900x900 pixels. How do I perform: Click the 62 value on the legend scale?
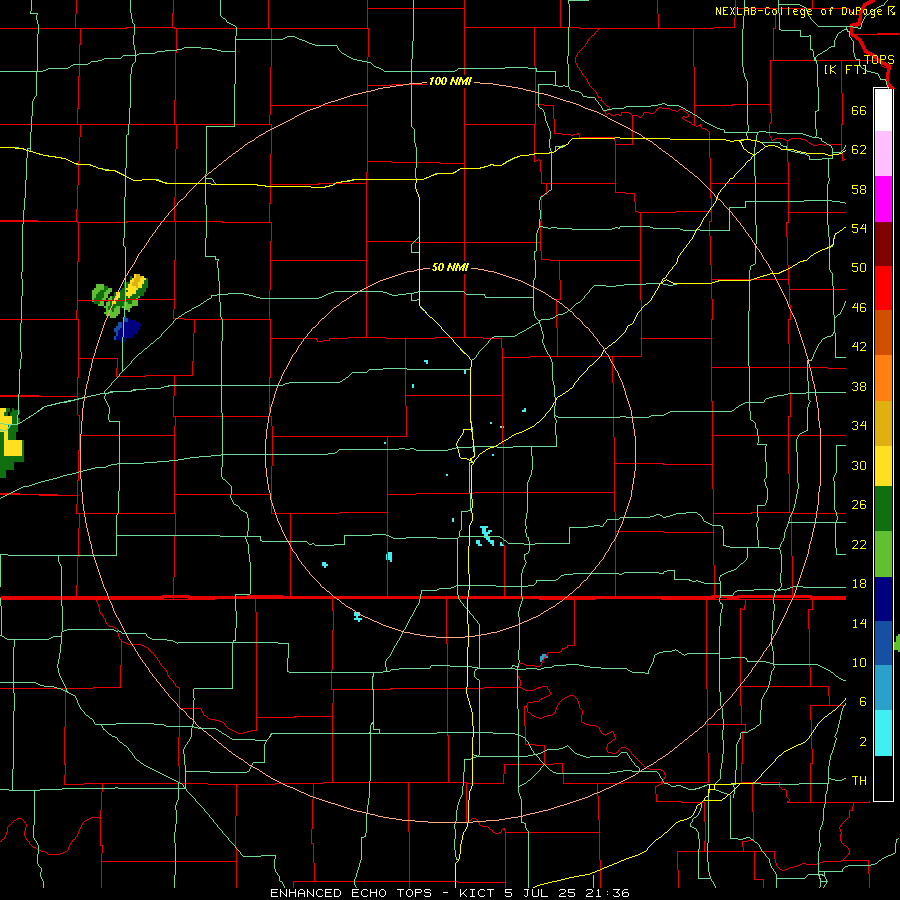[859, 150]
